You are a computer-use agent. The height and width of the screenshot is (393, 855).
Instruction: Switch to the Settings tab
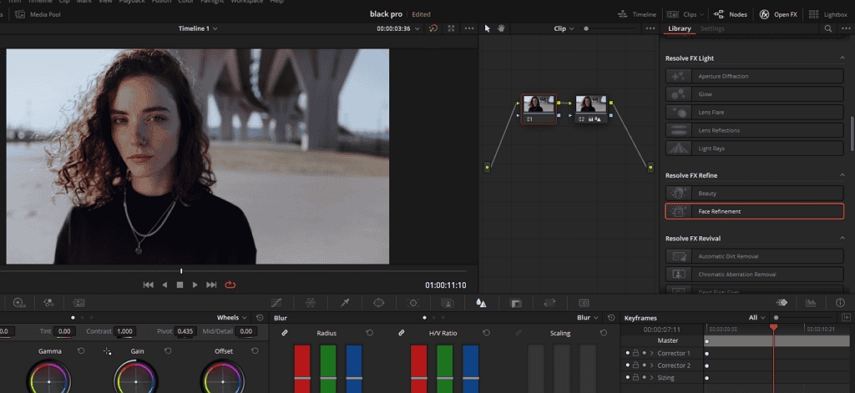coord(712,28)
